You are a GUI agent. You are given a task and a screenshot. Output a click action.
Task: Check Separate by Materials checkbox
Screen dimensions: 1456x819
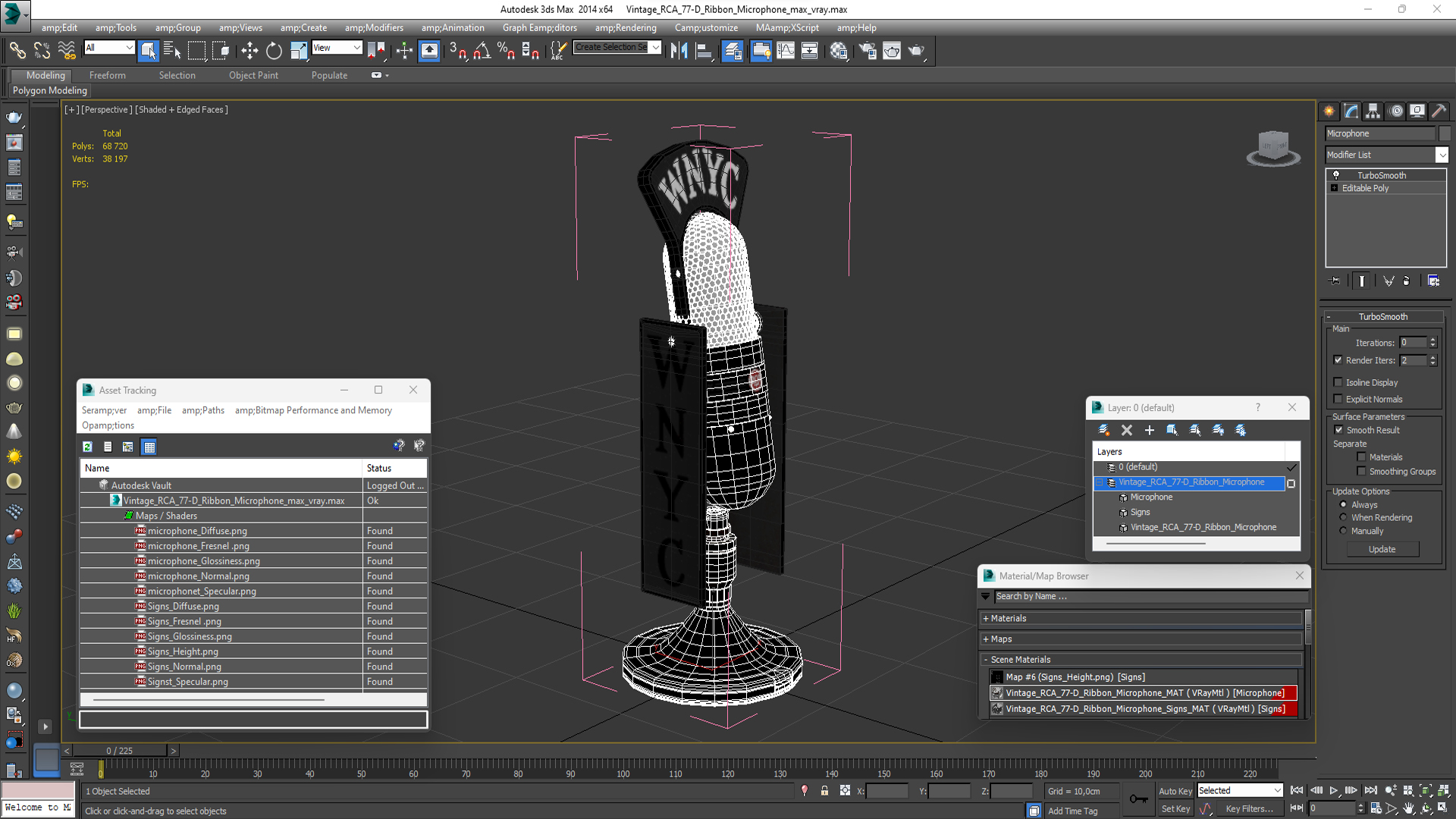1361,457
